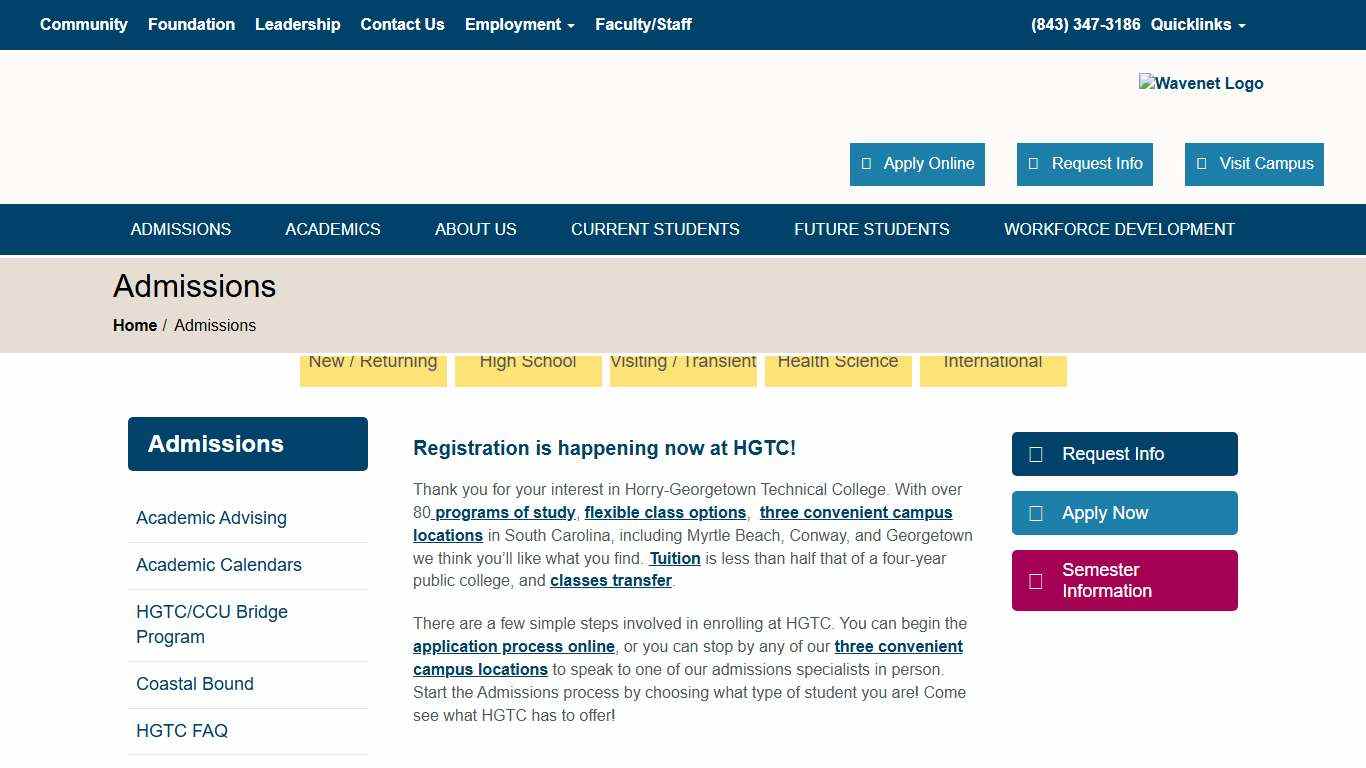Click the icon beside Semester Information
1366x768 pixels.
pos(1036,581)
